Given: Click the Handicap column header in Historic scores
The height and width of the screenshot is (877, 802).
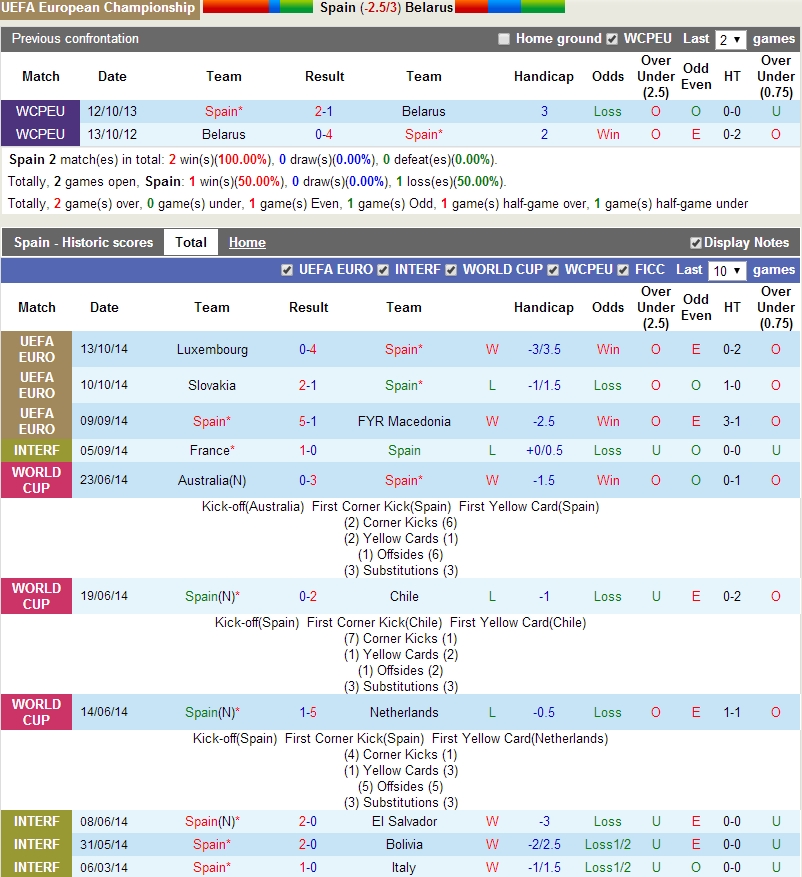Looking at the screenshot, I should pyautogui.click(x=544, y=308).
